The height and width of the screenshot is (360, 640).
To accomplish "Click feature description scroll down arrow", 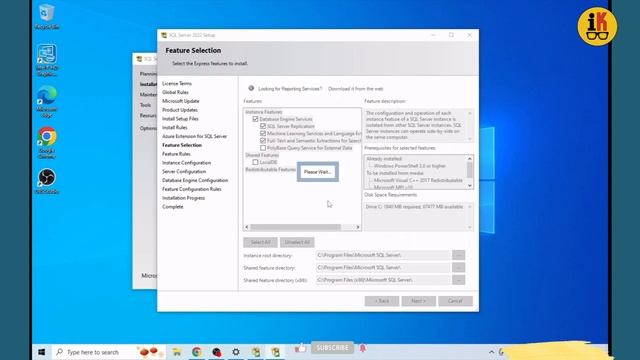I will (x=470, y=139).
